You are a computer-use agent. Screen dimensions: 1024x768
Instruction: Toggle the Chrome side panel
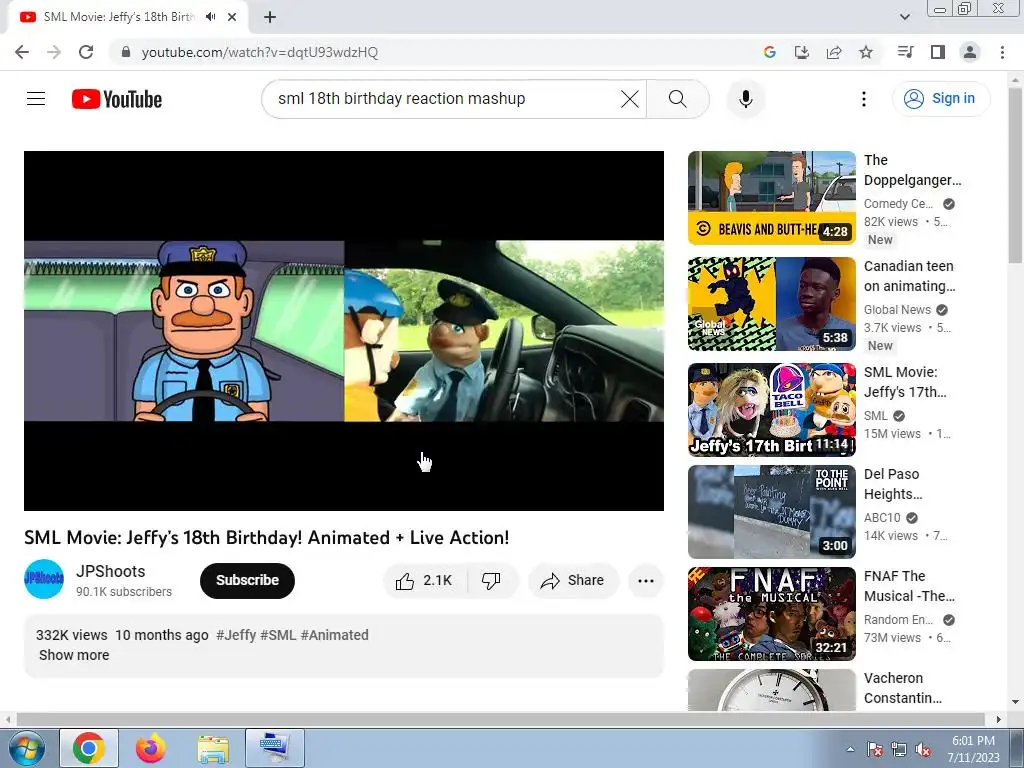pos(938,52)
